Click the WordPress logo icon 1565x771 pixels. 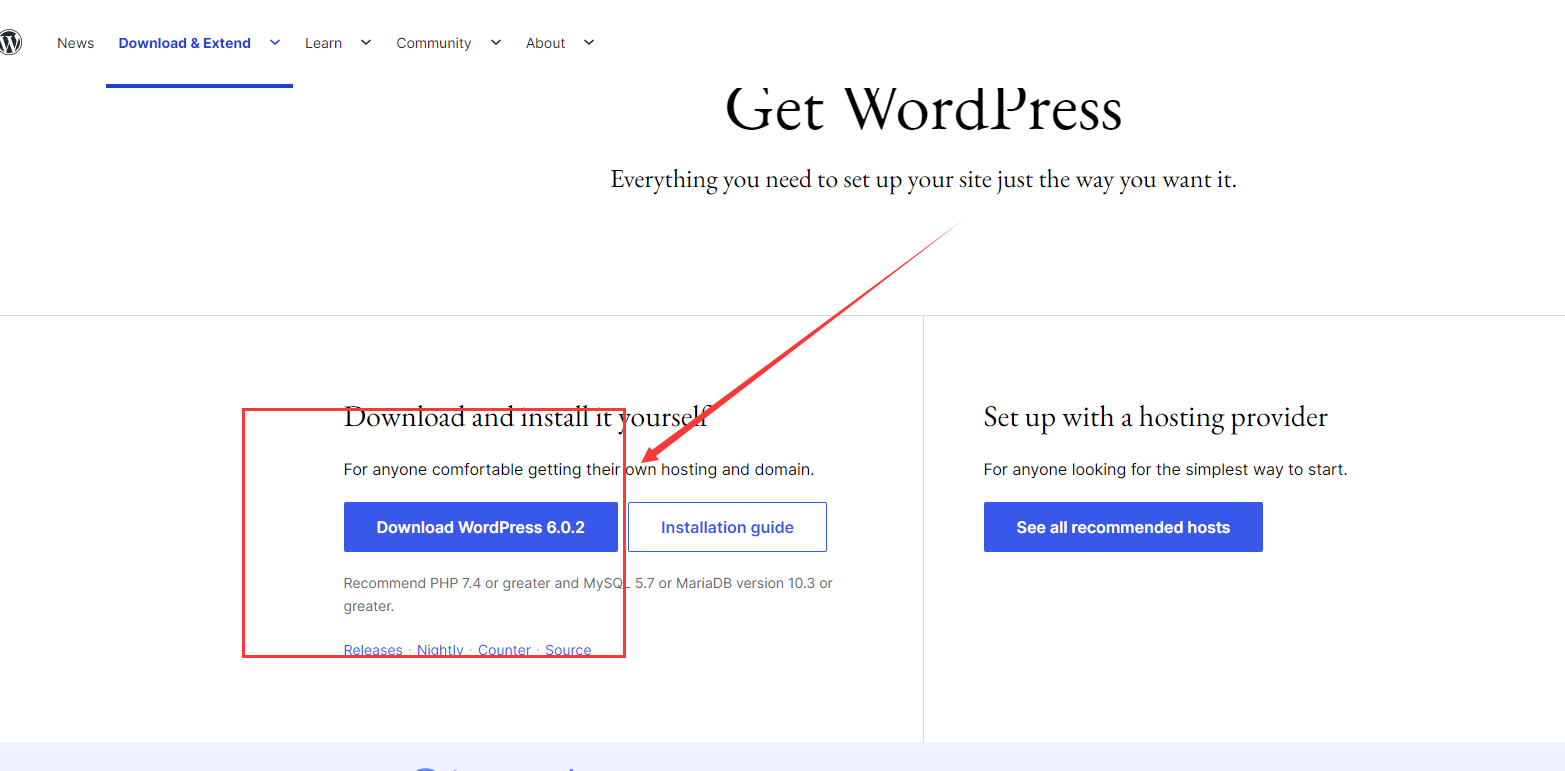coord(10,43)
